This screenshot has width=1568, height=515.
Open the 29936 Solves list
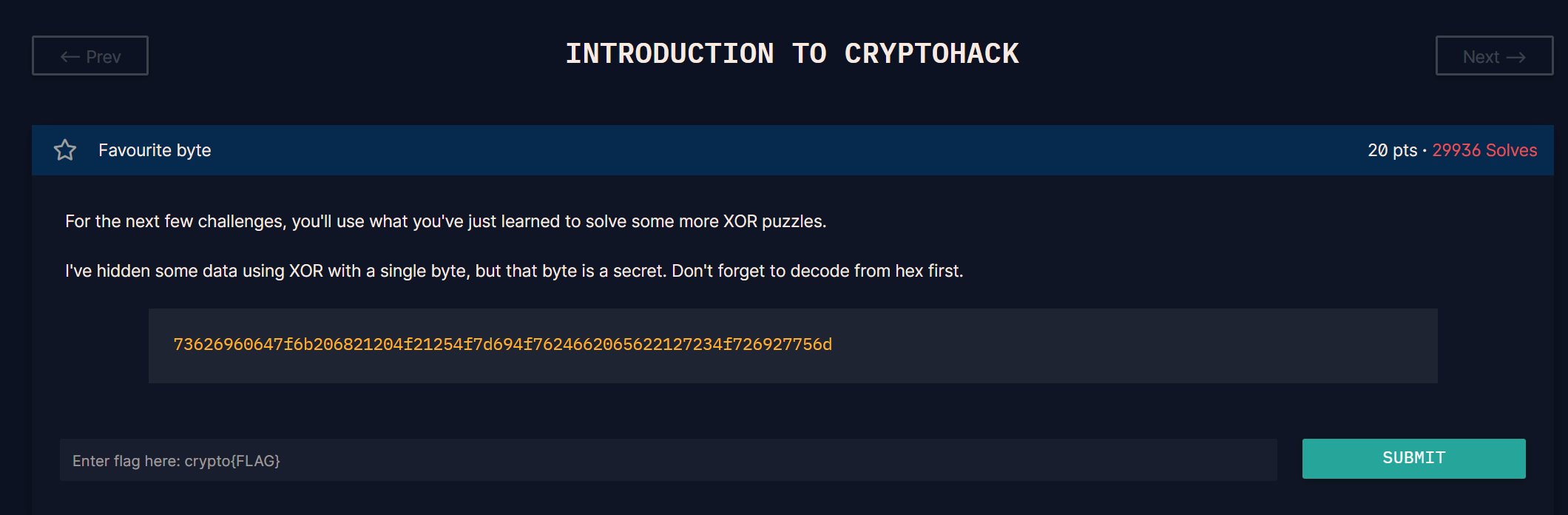[x=1484, y=150]
